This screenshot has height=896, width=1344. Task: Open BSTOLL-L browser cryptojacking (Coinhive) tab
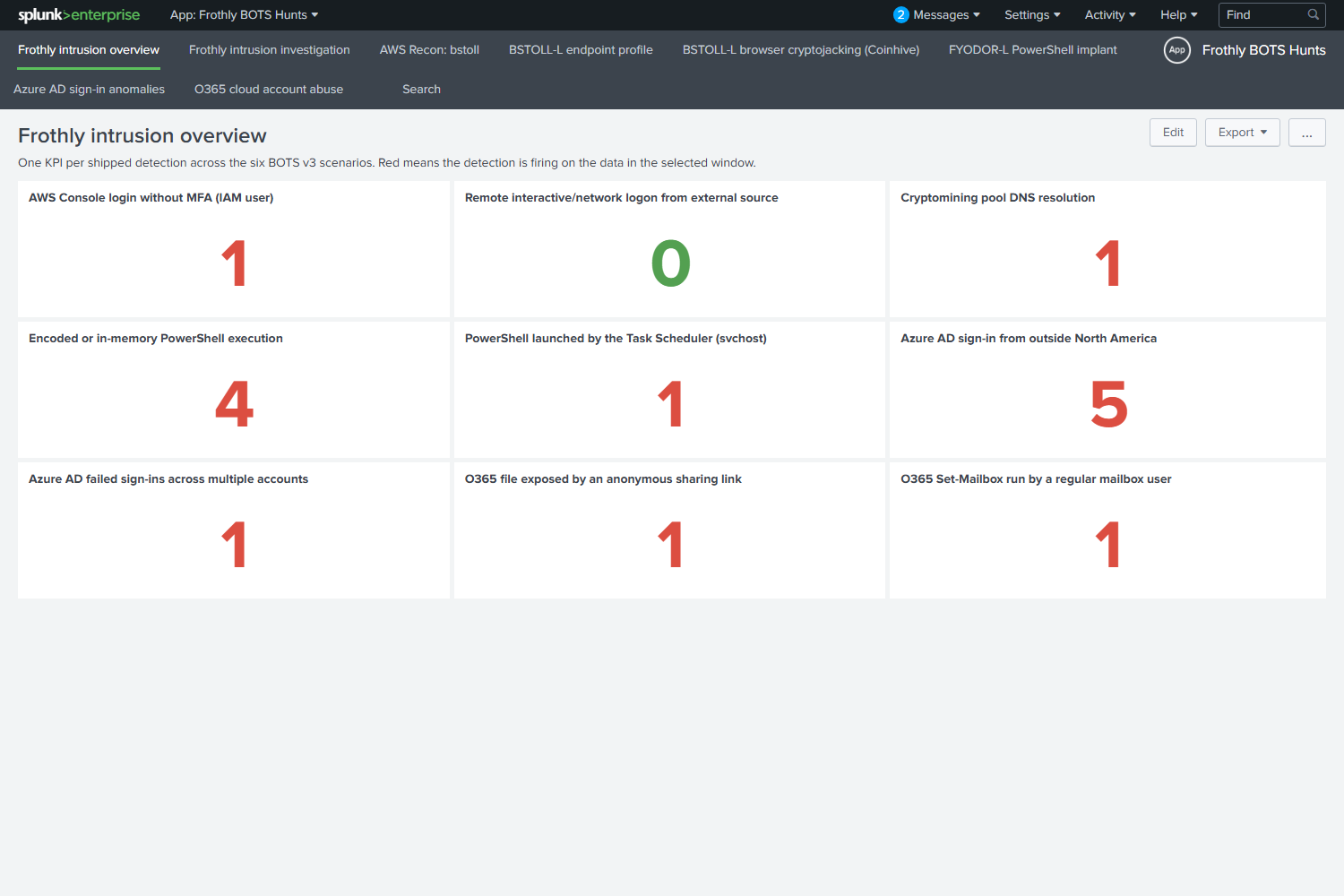[801, 50]
